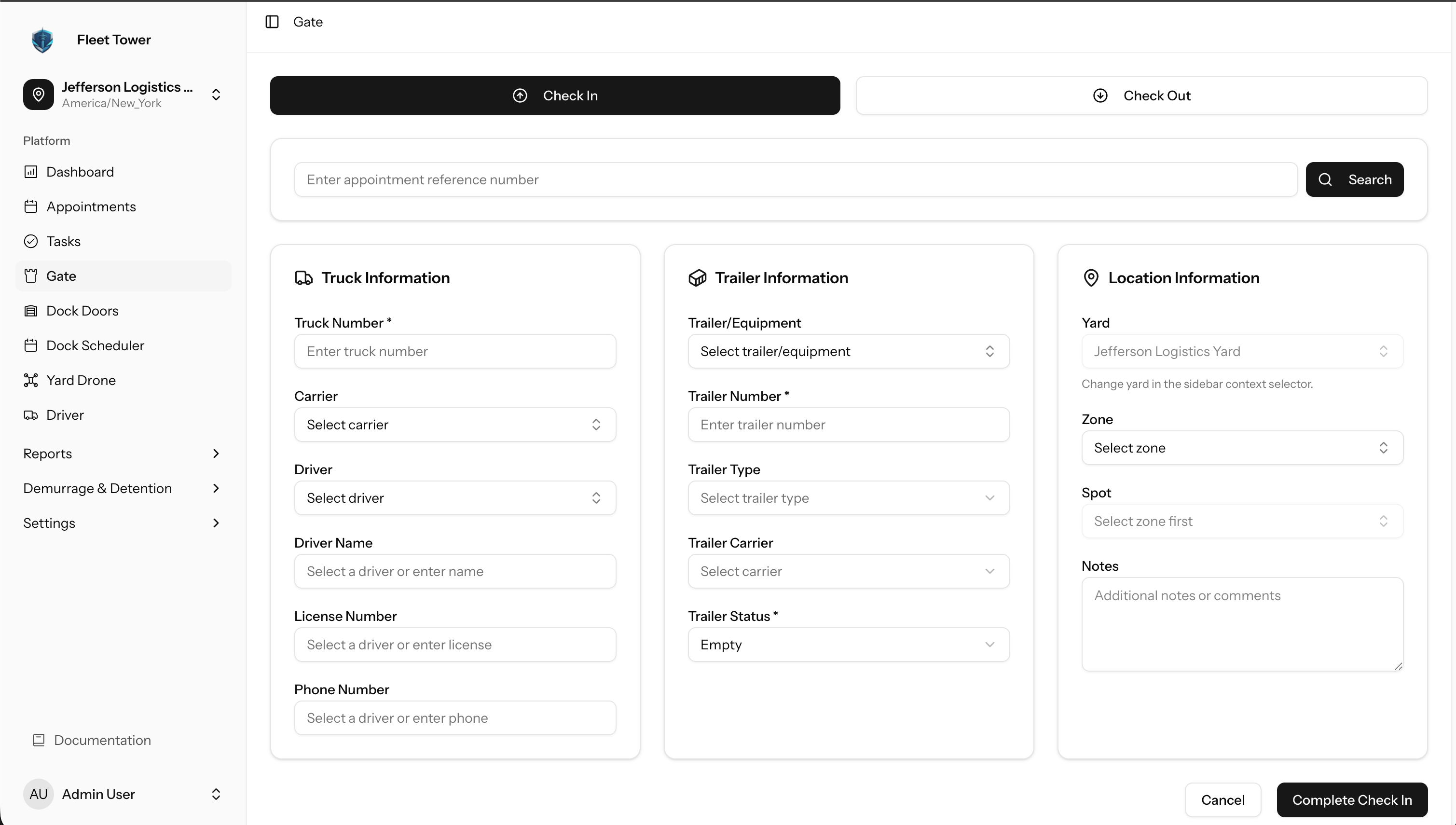Open Dashboard via its bar-chart icon
This screenshot has width=1456, height=825.
32,172
